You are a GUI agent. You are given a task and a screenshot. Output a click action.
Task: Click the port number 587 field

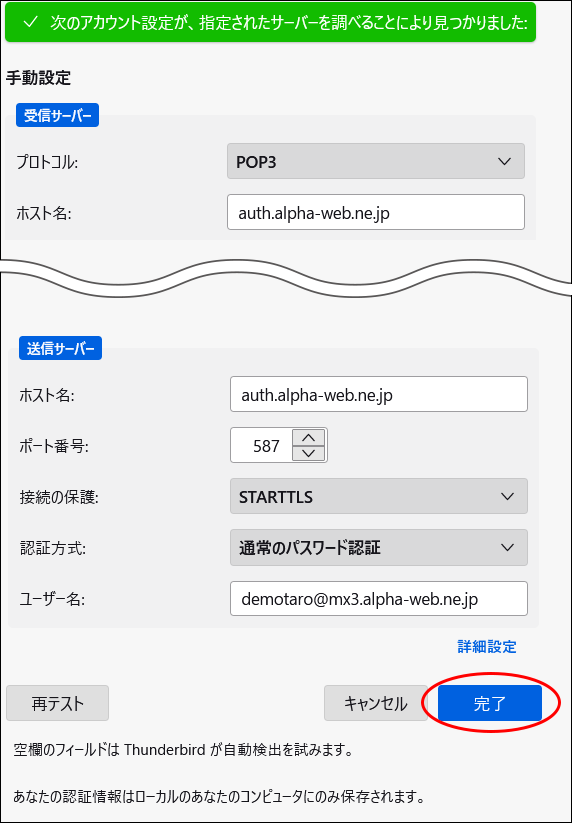(x=261, y=446)
